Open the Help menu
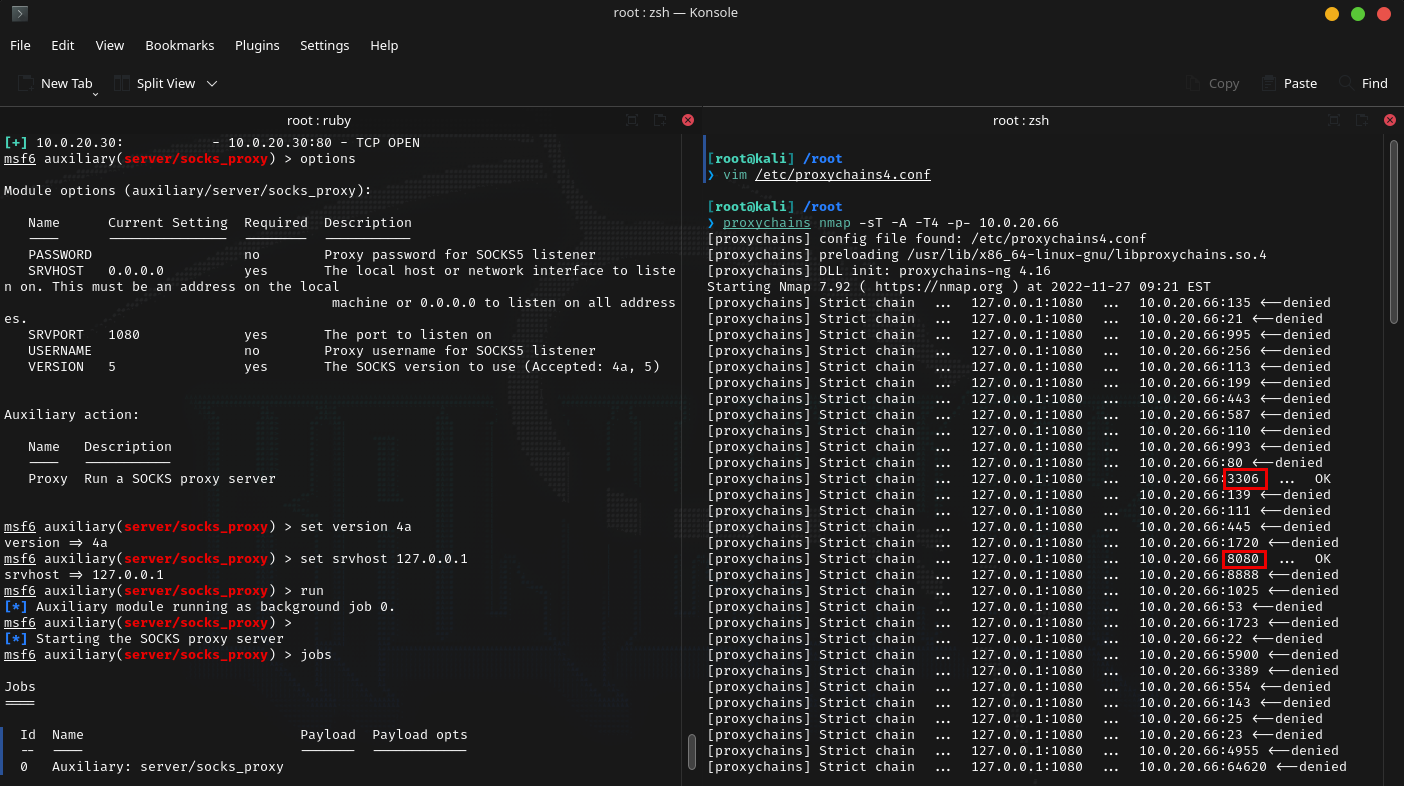The width and height of the screenshot is (1404, 786). tap(384, 46)
